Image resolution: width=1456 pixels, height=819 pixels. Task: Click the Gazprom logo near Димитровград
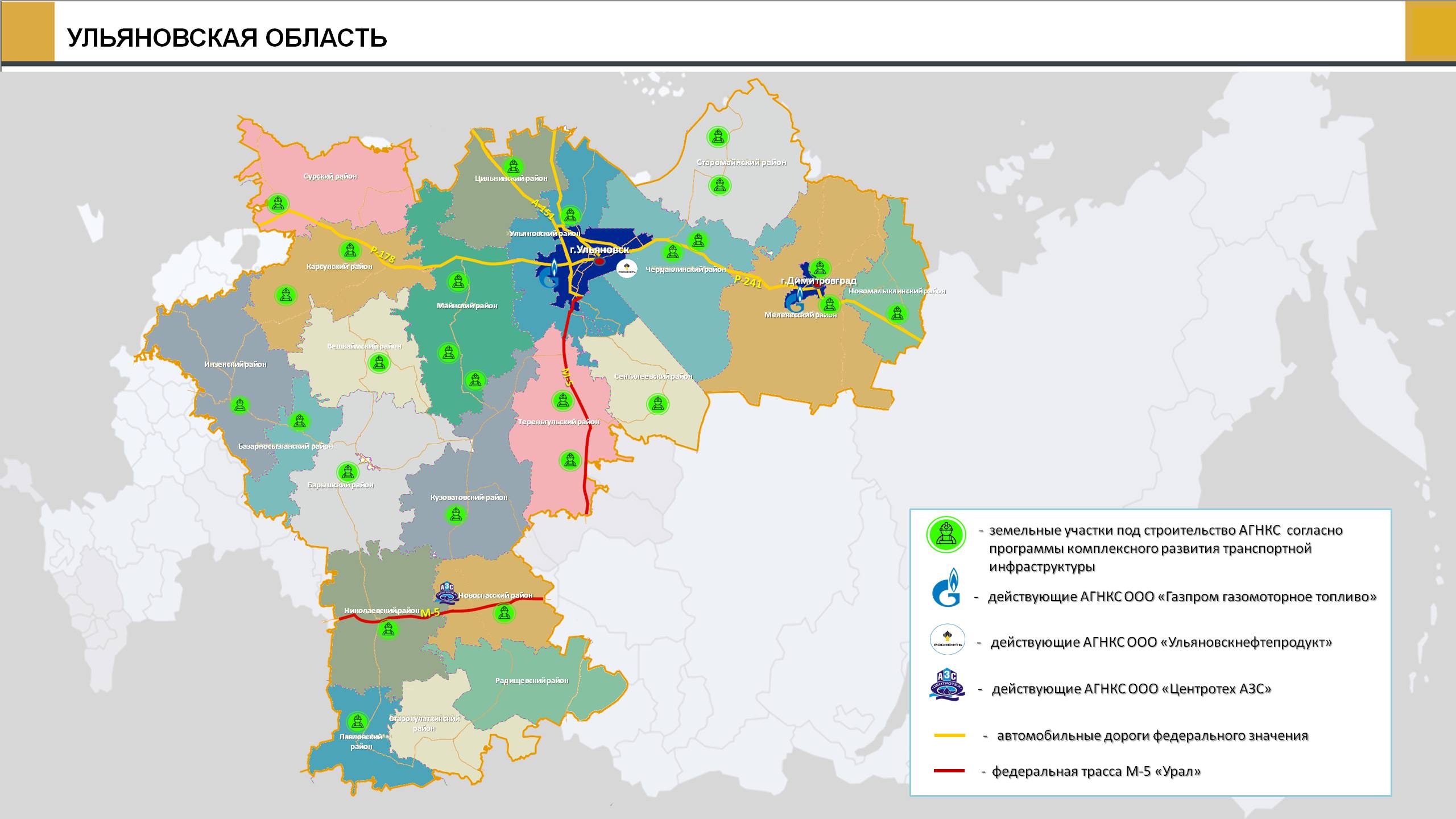(x=796, y=299)
